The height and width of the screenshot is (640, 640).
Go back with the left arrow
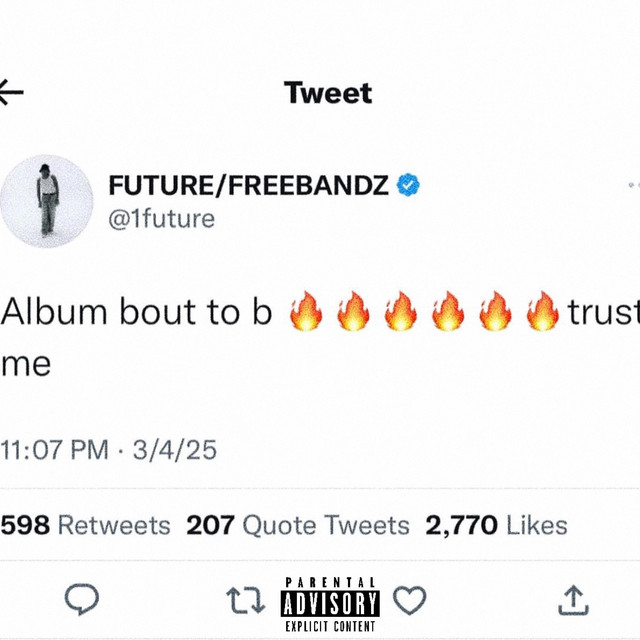tap(11, 92)
